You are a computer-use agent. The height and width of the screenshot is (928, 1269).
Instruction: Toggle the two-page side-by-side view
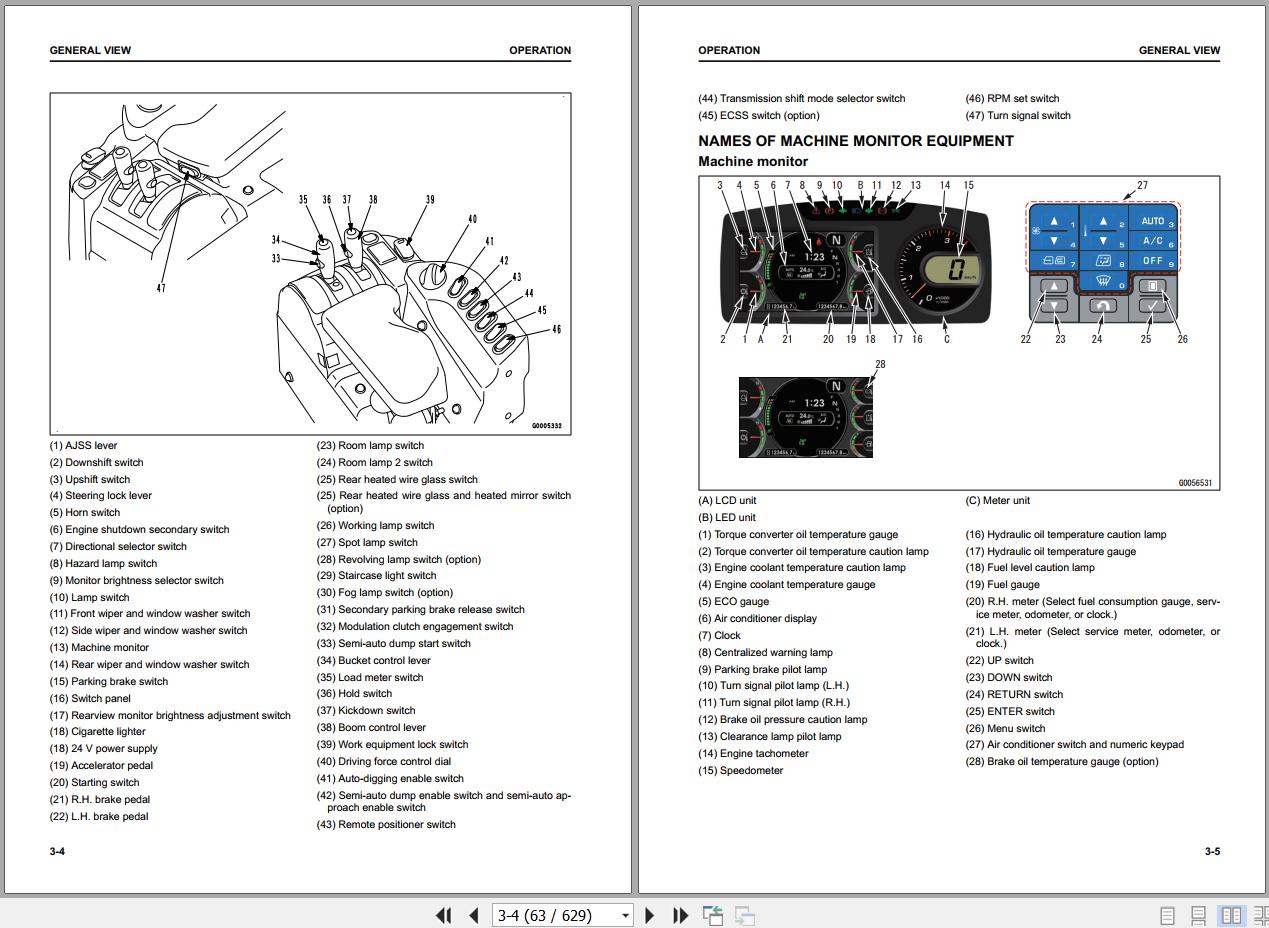point(1231,915)
